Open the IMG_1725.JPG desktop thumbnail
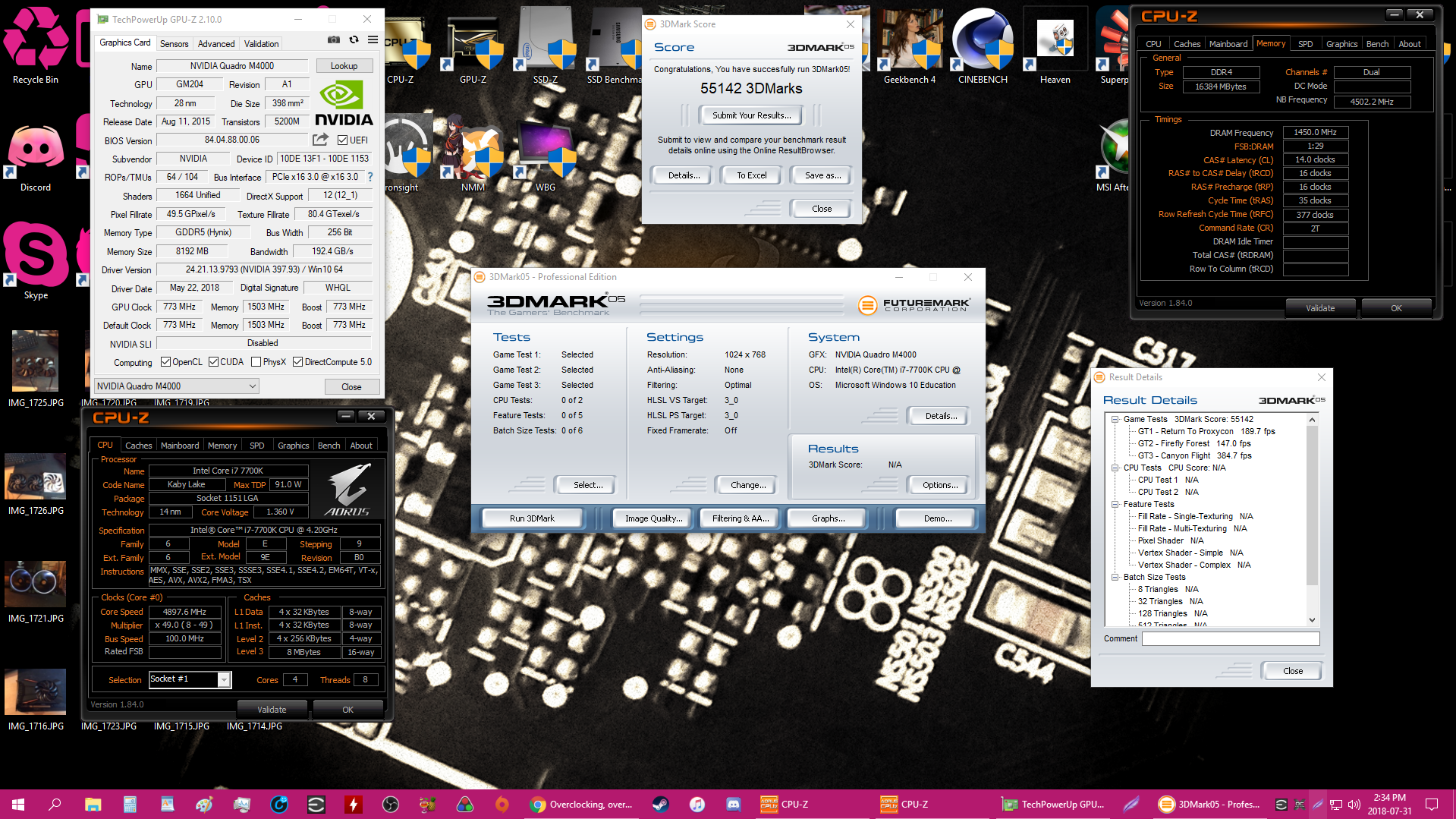This screenshot has height=819, width=1456. 36,370
